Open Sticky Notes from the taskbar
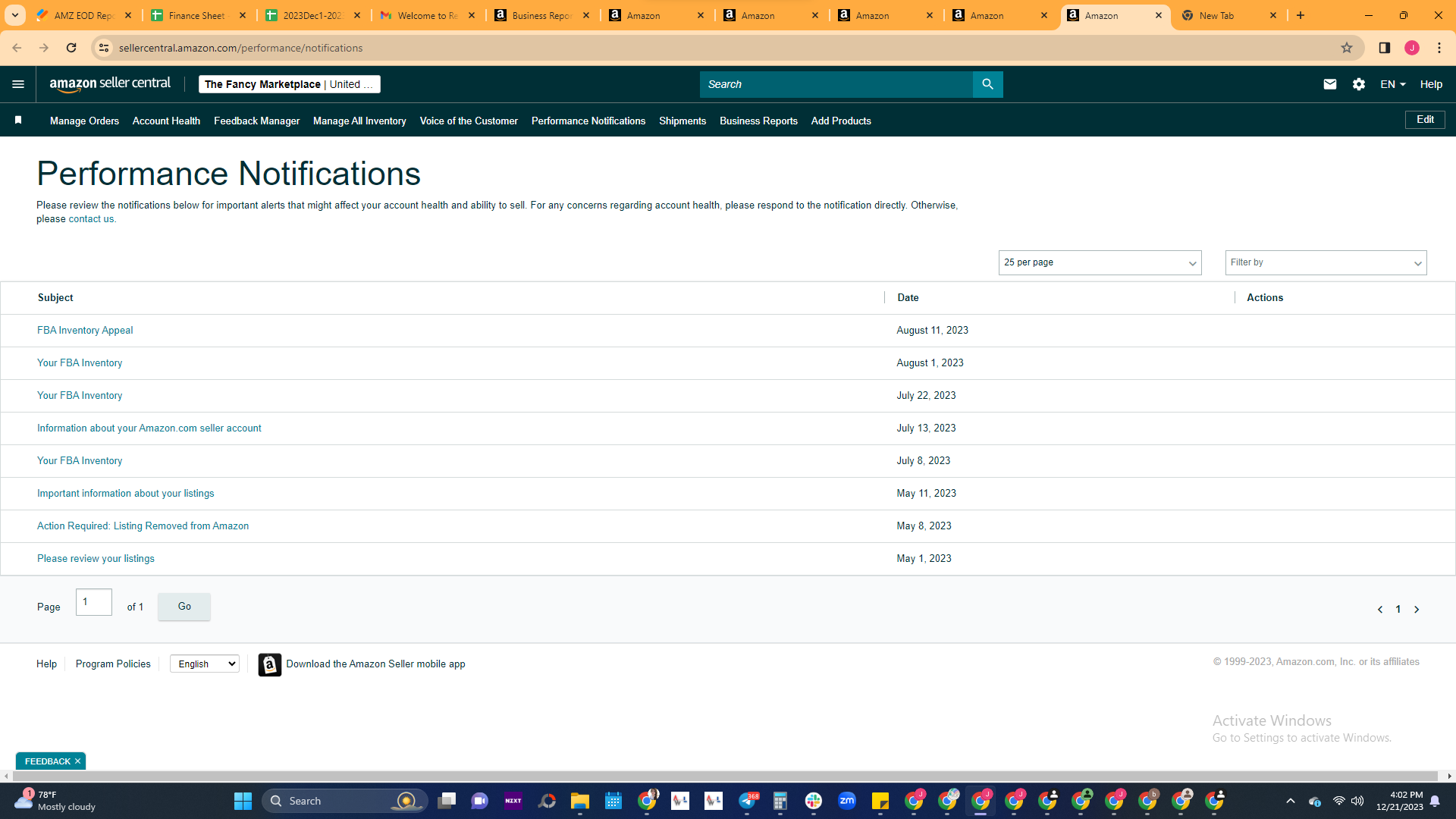 pos(880,801)
